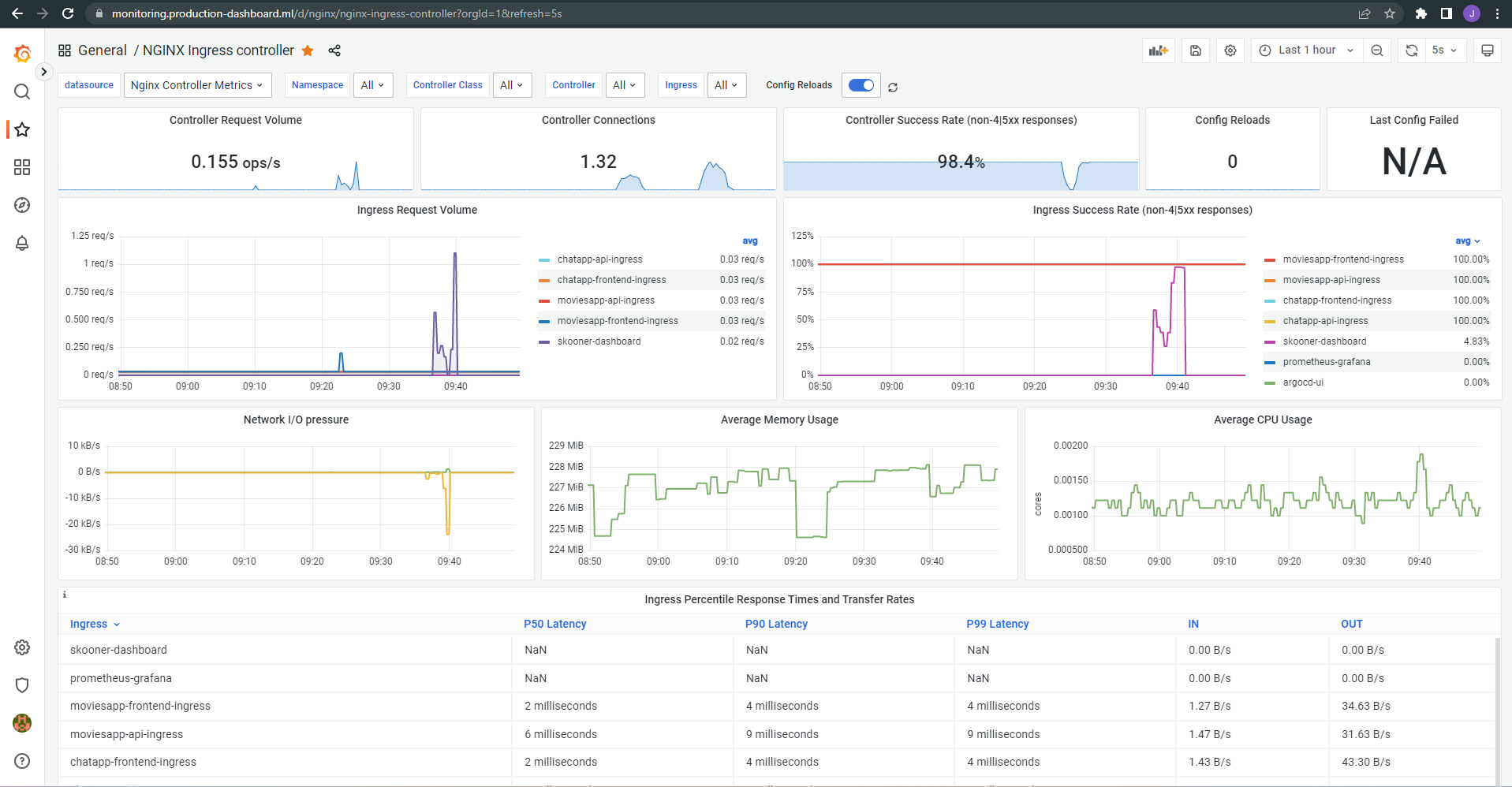This screenshot has height=787, width=1512.
Task: Toggle prometheus-grafana series in success rate legend
Action: click(1327, 362)
